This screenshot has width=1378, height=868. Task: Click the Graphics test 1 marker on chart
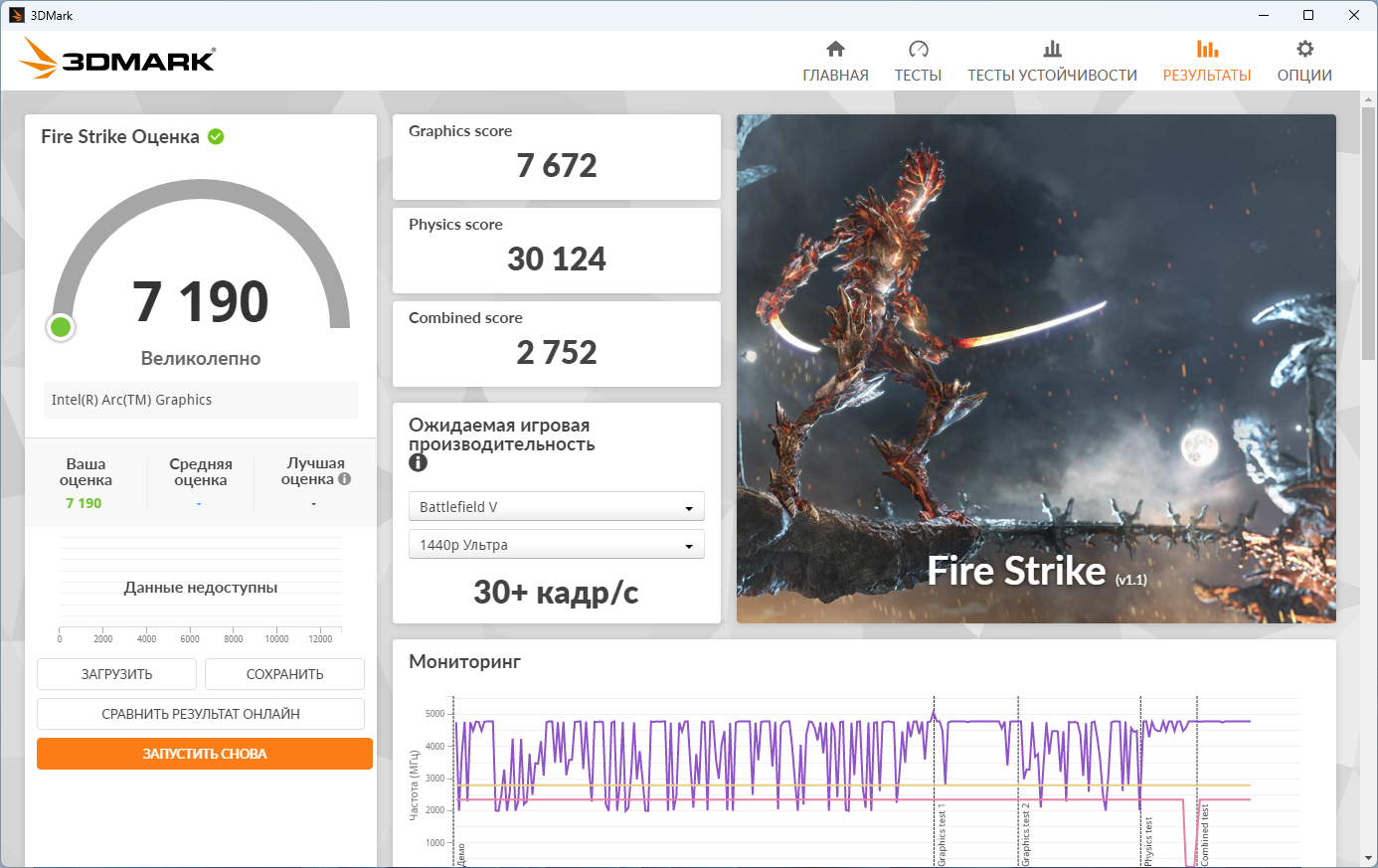pyautogui.click(x=942, y=837)
